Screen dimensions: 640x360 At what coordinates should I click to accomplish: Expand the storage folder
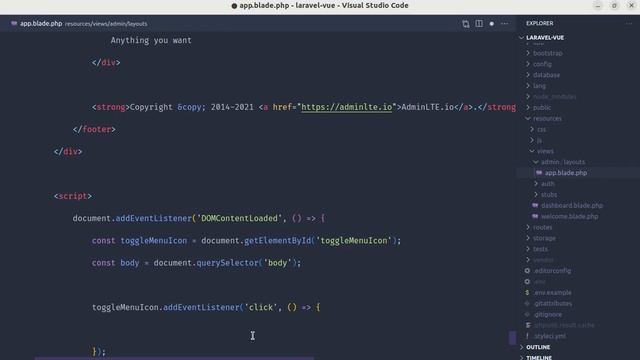coord(544,238)
